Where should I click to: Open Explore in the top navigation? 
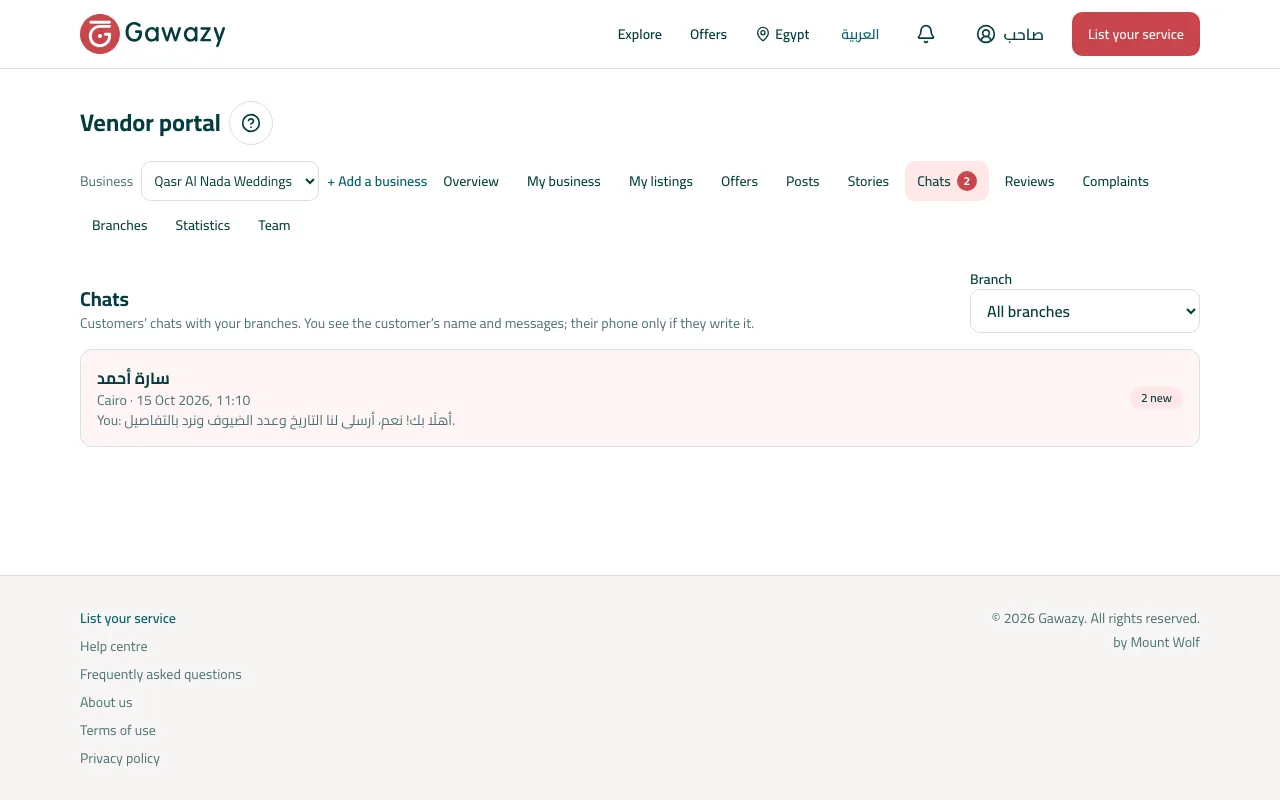[x=640, y=34]
